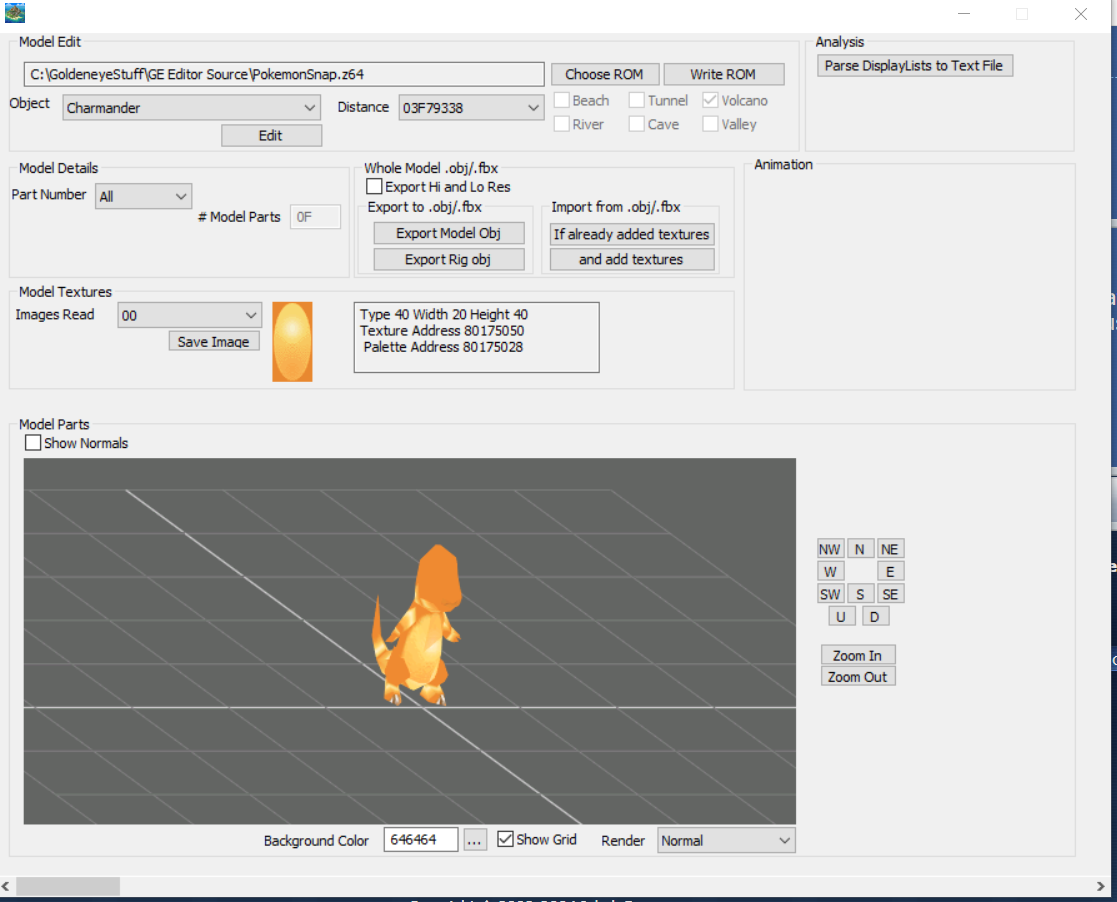Toggle the Tunnel checkbox
This screenshot has width=1117, height=902.
(637, 100)
